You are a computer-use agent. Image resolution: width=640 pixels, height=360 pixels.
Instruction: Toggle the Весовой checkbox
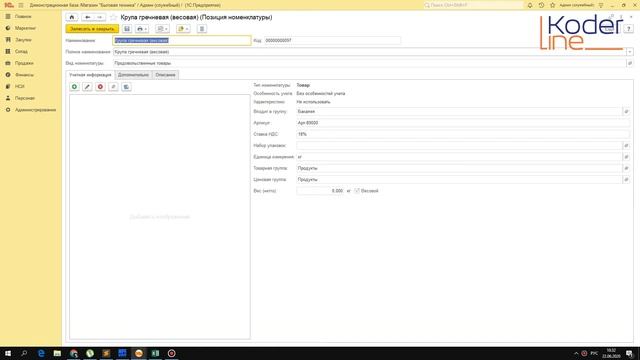tap(357, 191)
